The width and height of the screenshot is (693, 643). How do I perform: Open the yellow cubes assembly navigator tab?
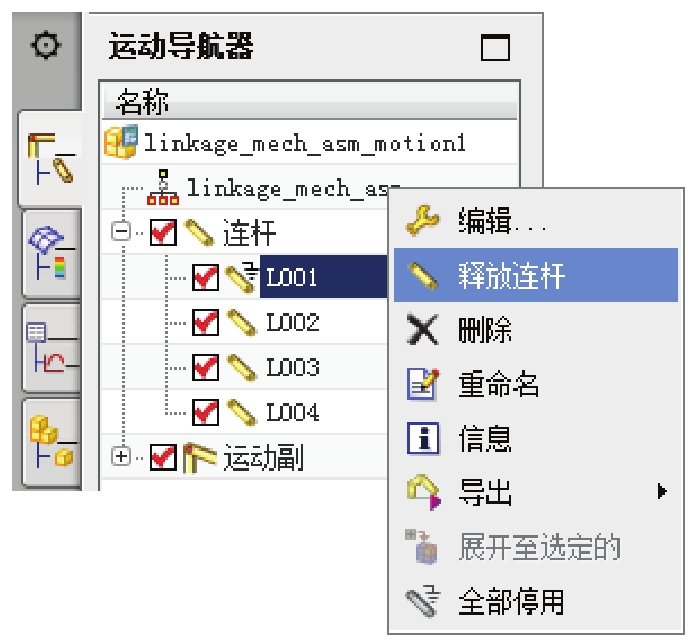(x=51, y=443)
